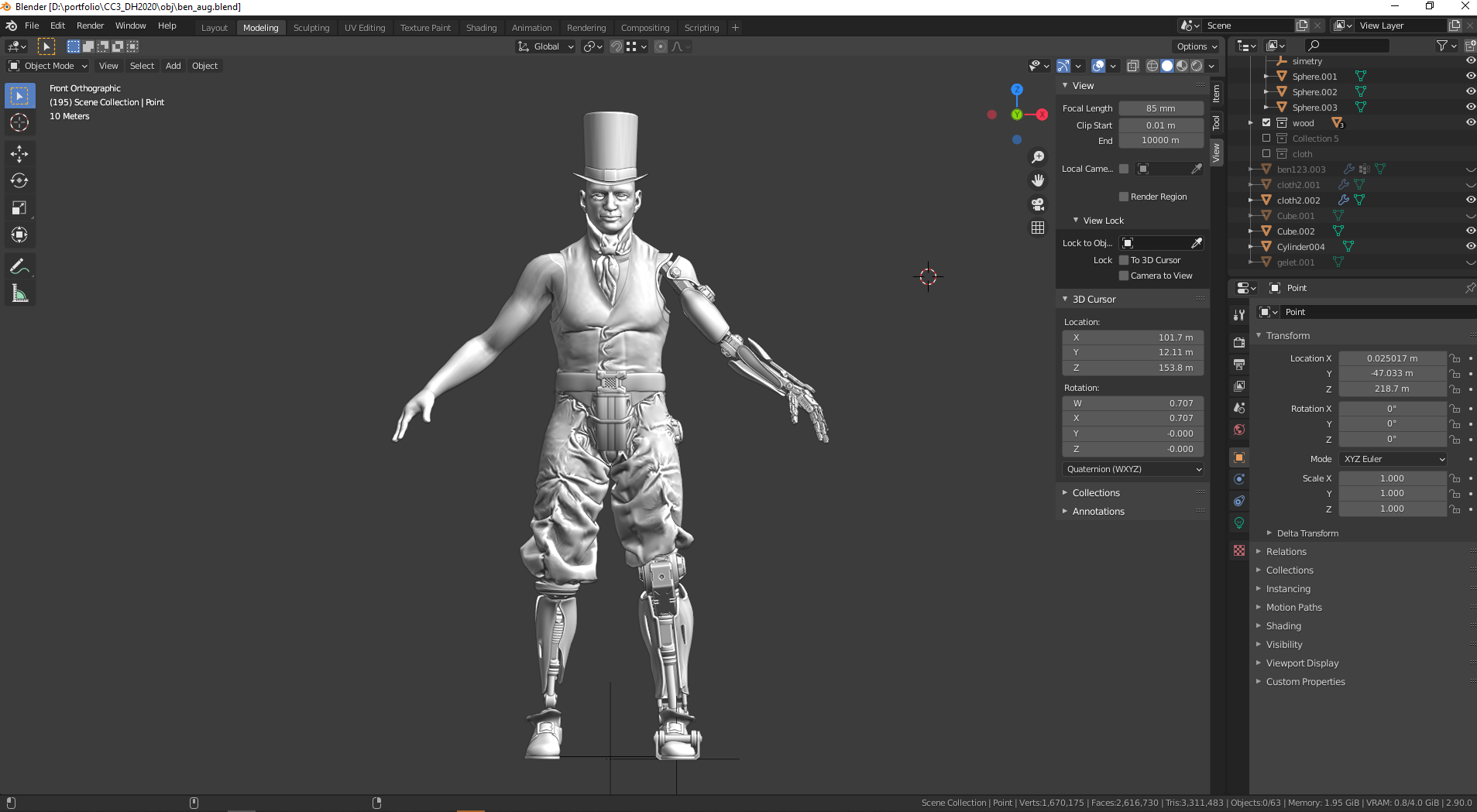
Task: Open the Active Tool properties tab
Action: 1239,314
